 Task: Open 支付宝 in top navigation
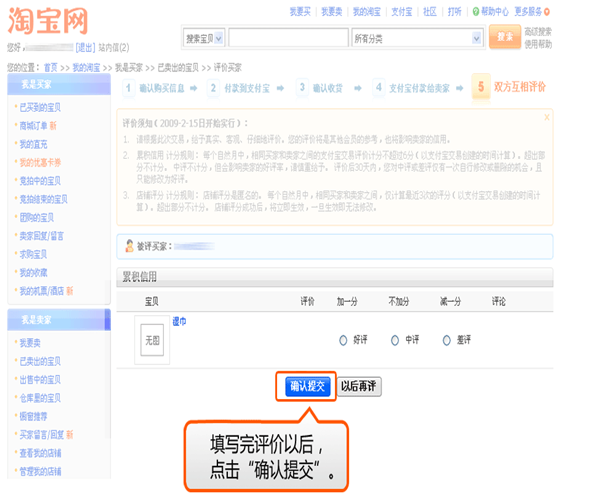[x=402, y=12]
